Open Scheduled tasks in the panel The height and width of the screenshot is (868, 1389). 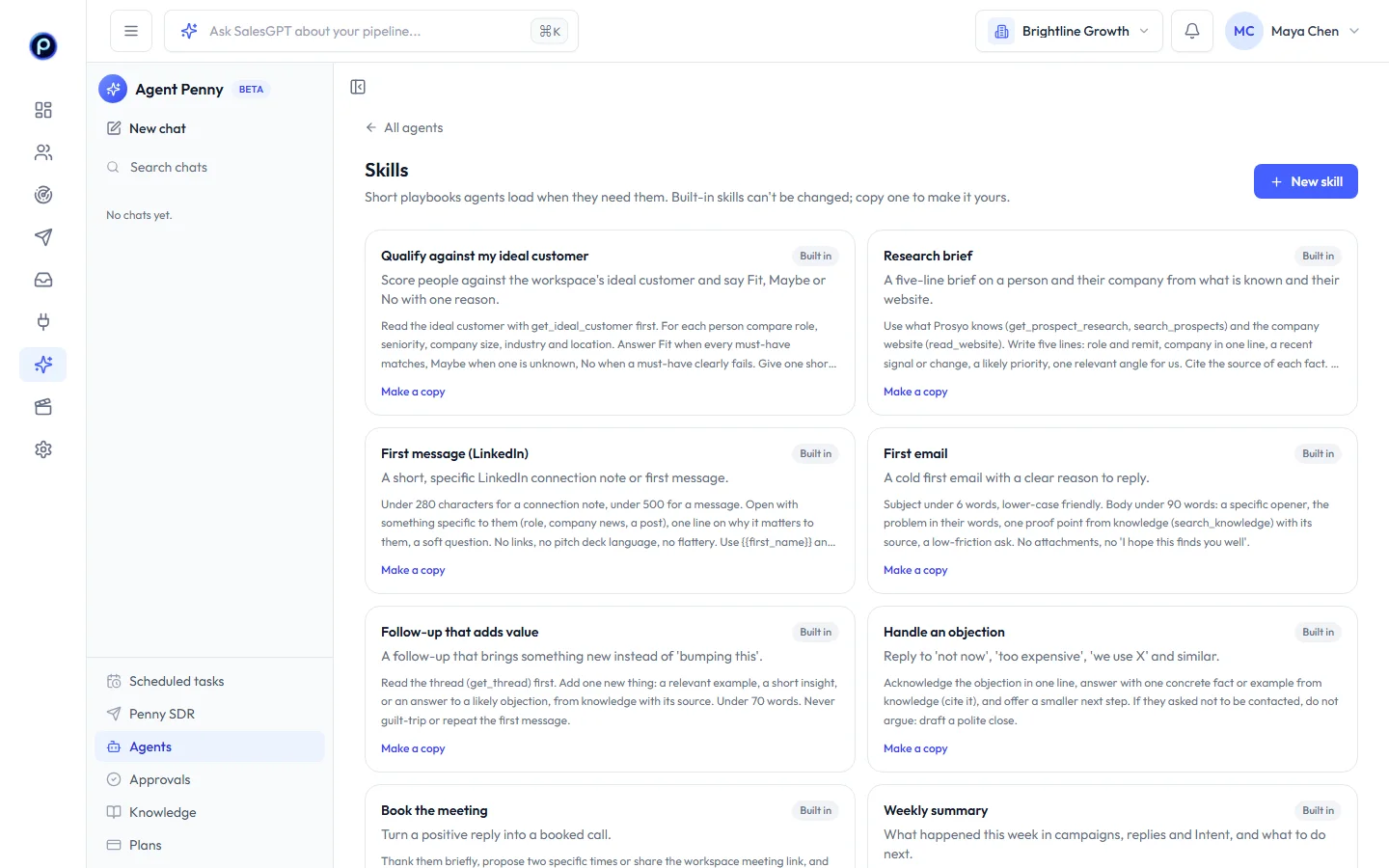209,681
